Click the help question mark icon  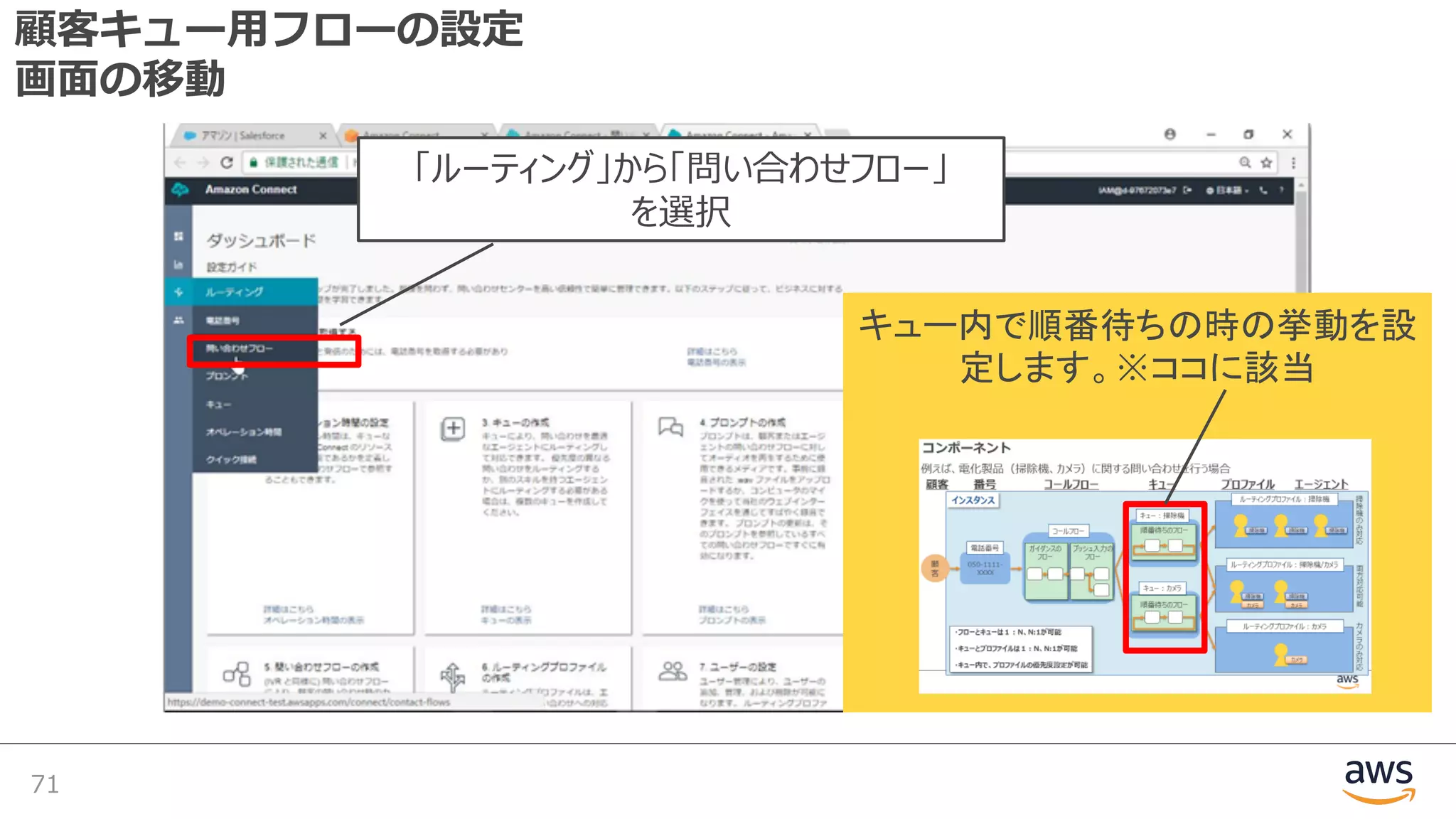coord(1282,190)
